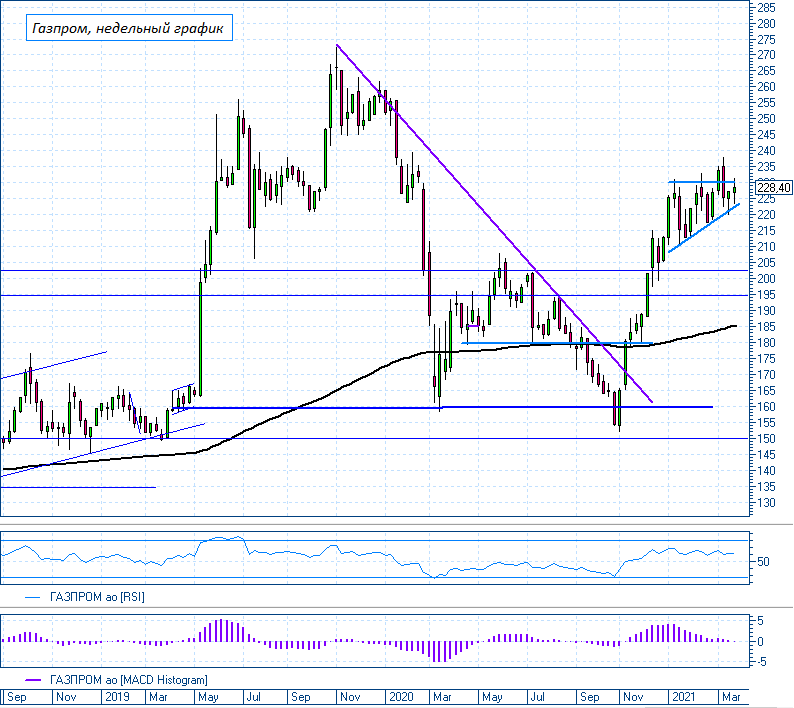Click the last Mar label on the time axis
The width and height of the screenshot is (794, 708).
click(731, 697)
